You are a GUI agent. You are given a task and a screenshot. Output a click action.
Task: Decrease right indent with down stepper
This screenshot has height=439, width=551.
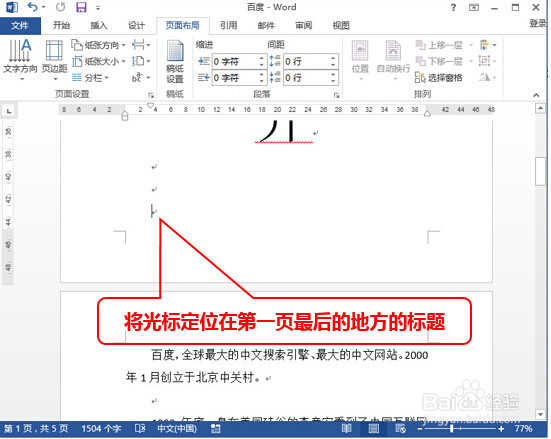point(261,81)
